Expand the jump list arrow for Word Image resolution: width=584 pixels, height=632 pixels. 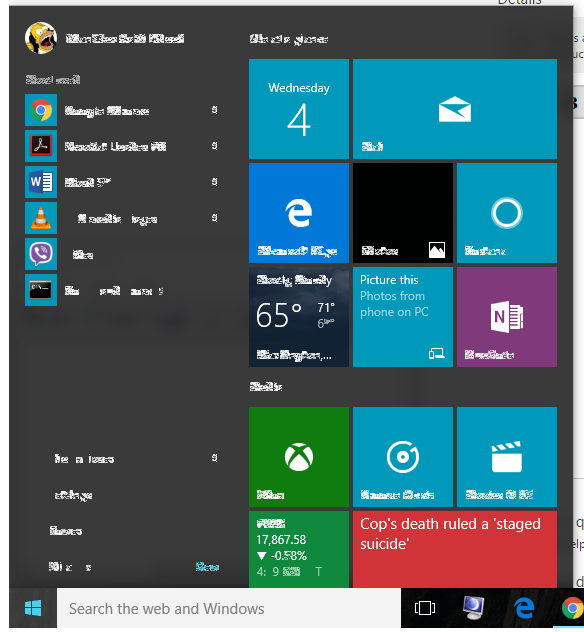pyautogui.click(x=214, y=181)
